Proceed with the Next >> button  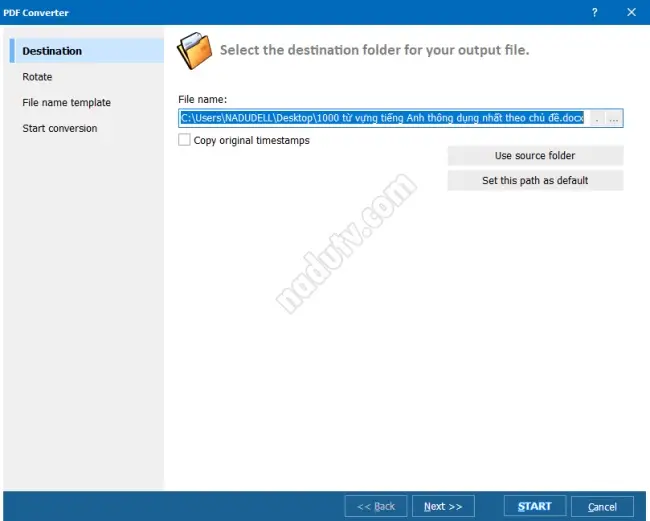443,506
